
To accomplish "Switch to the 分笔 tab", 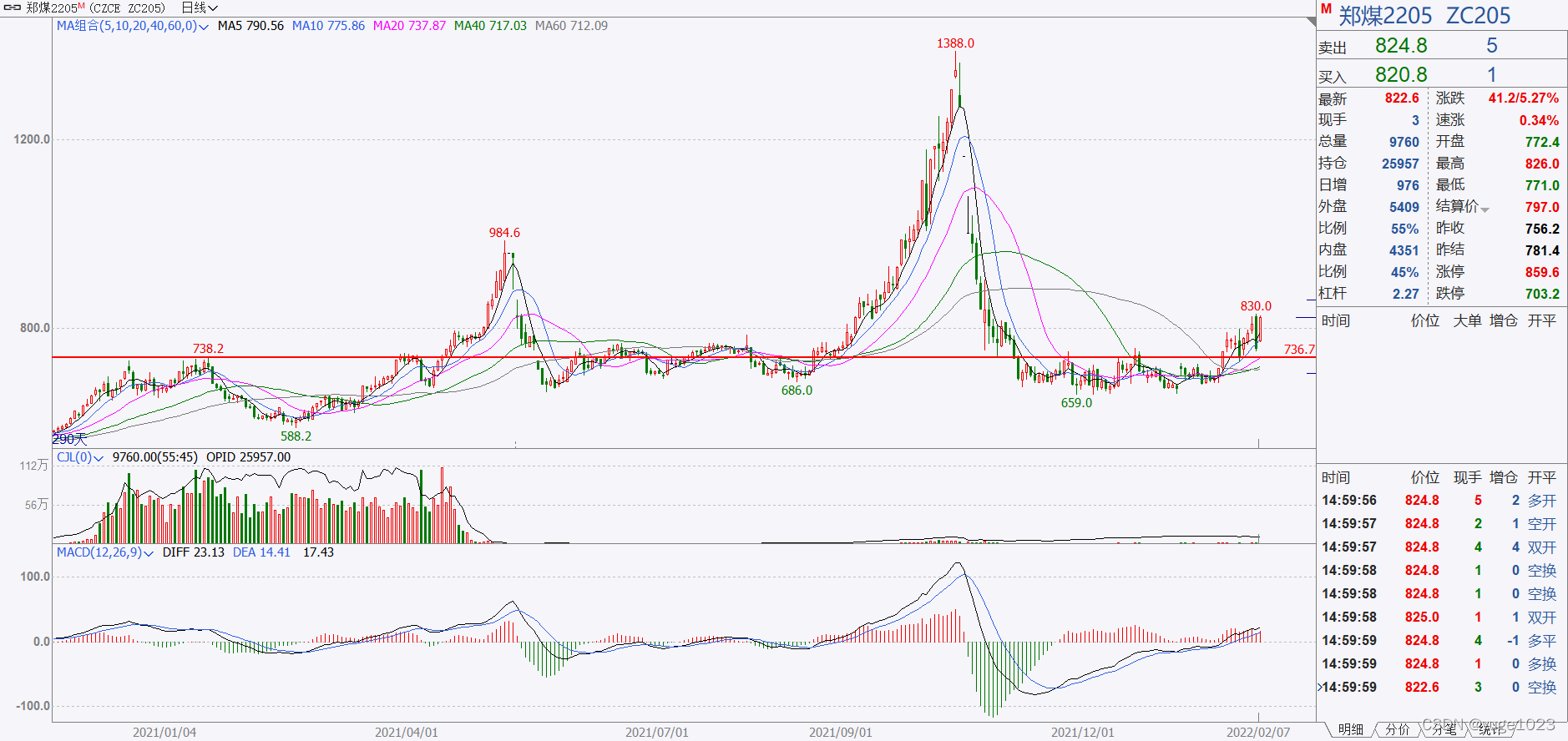I will click(x=1444, y=729).
